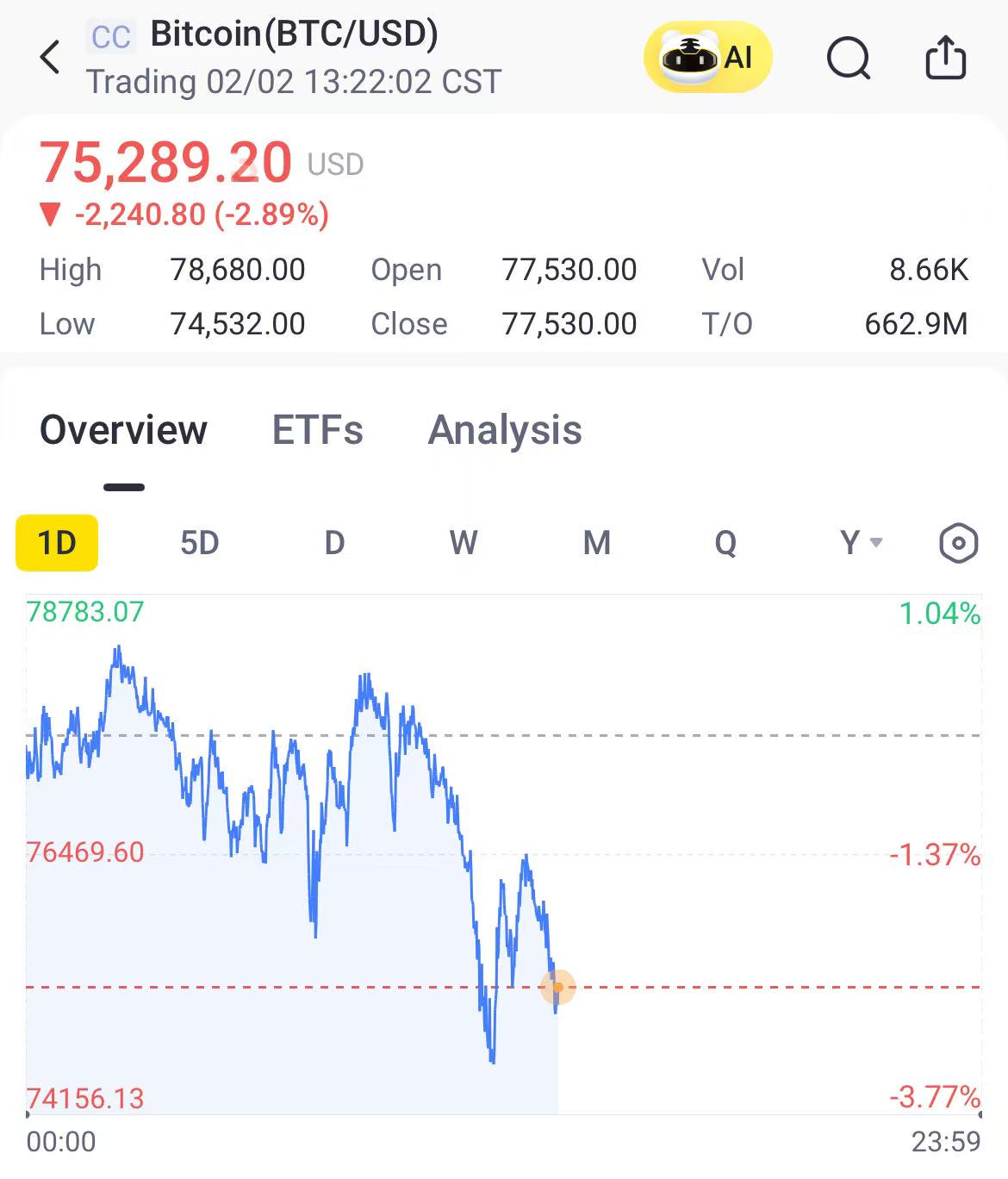Switch to the ETFs tab
The image size is (1008, 1179).
click(x=317, y=430)
